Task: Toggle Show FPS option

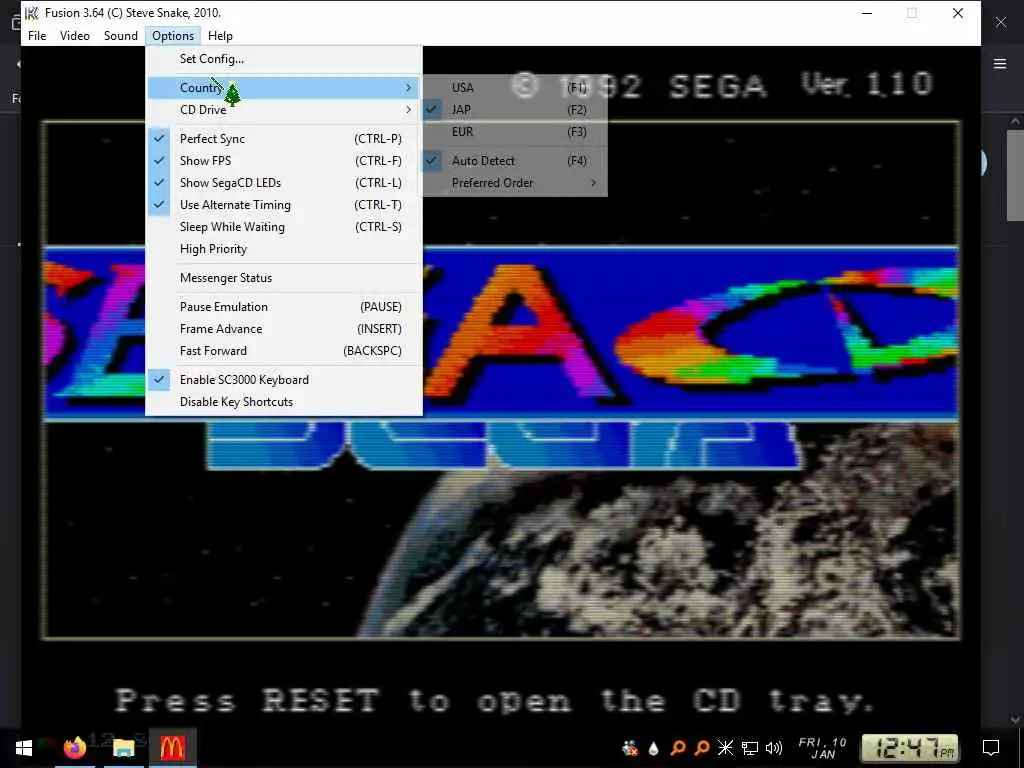Action: [x=283, y=161]
